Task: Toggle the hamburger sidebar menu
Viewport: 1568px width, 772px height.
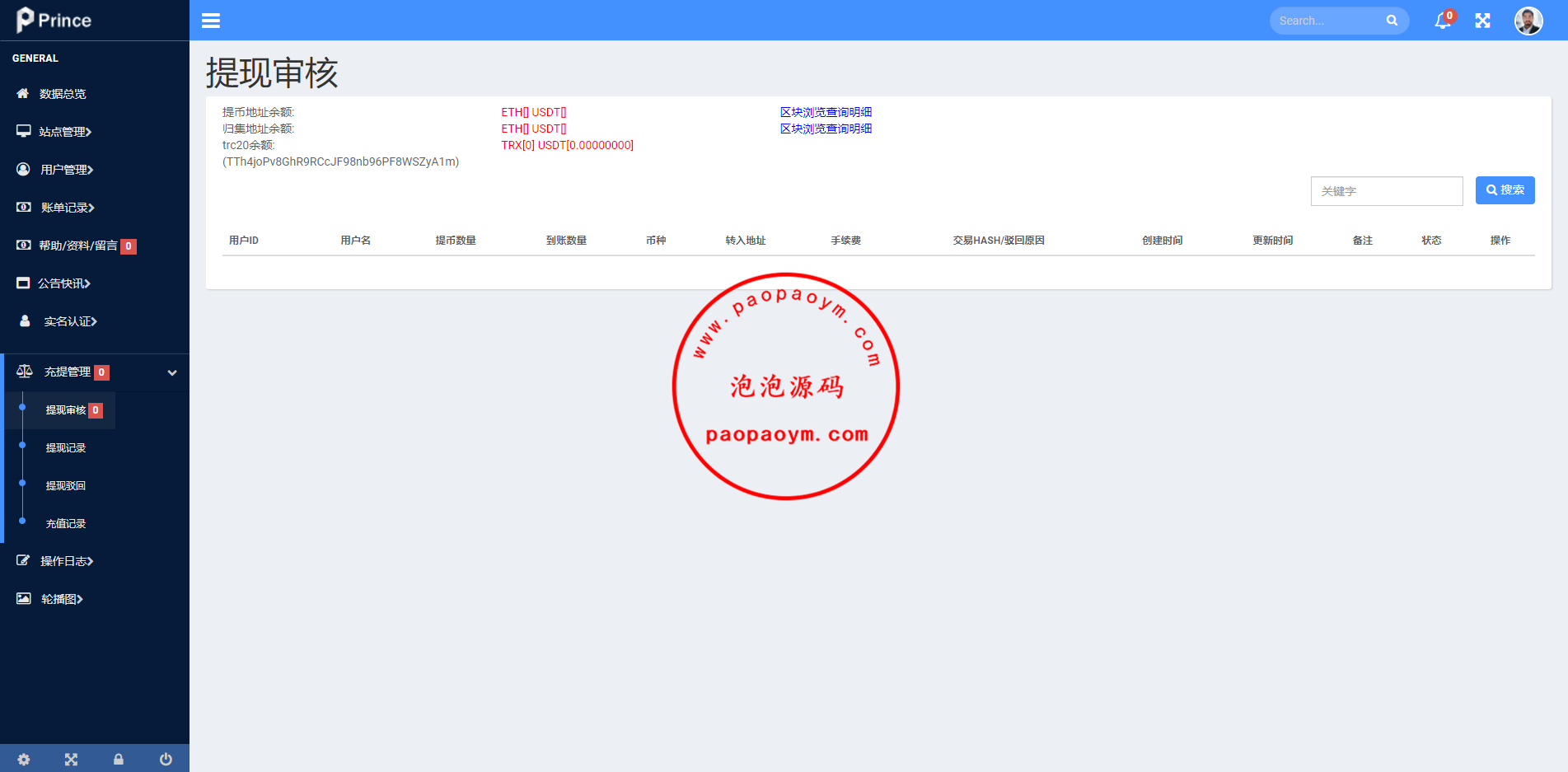Action: 211,21
